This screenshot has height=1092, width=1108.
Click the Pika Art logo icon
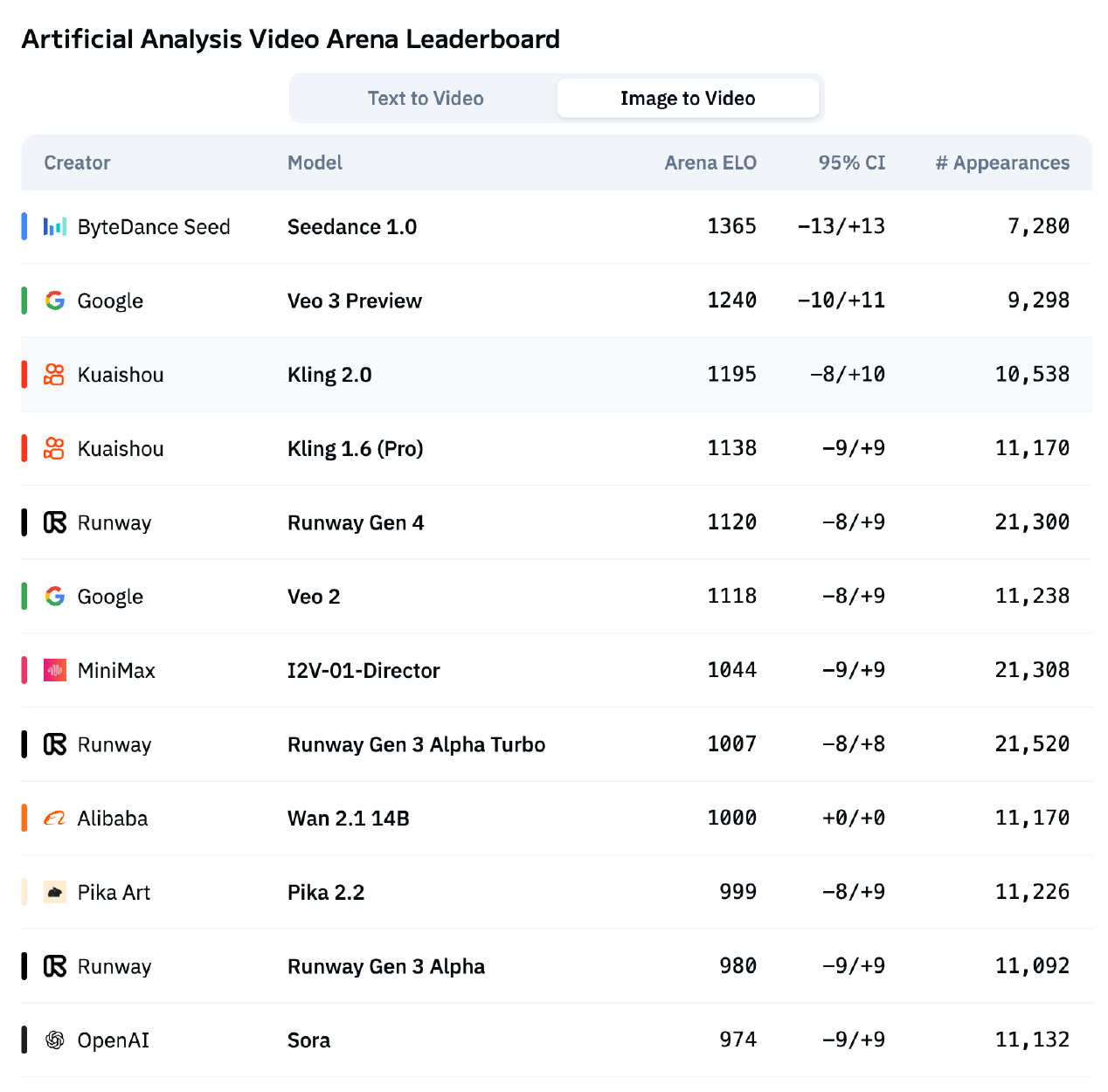(55, 893)
